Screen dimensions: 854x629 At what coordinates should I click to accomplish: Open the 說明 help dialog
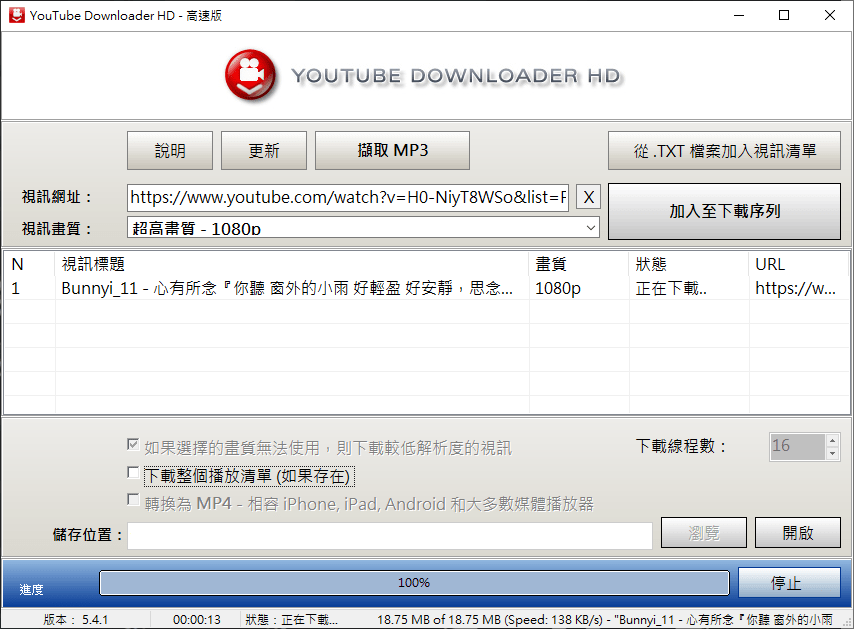pyautogui.click(x=169, y=150)
